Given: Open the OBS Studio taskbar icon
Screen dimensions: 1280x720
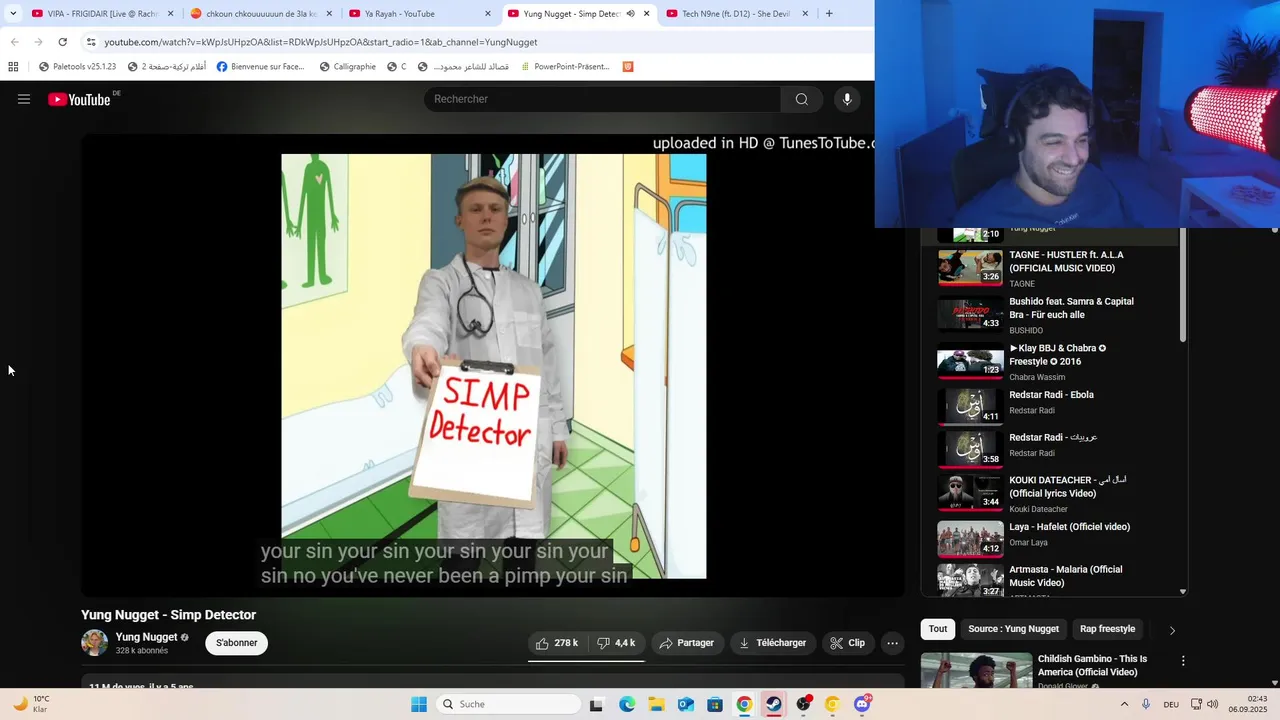Looking at the screenshot, I should [x=803, y=704].
